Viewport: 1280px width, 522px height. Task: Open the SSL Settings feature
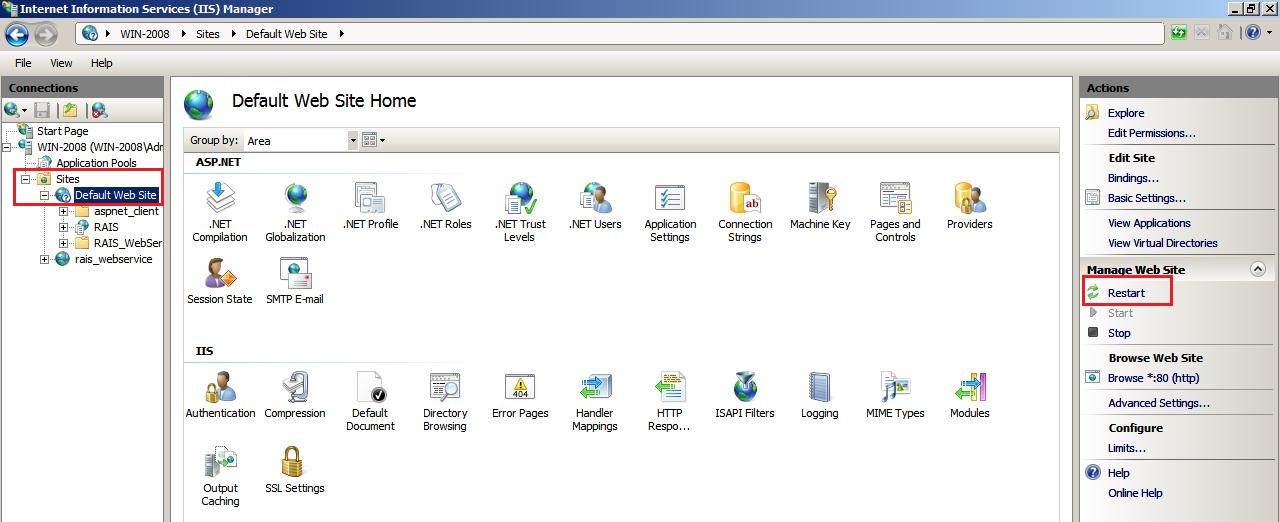(x=295, y=470)
